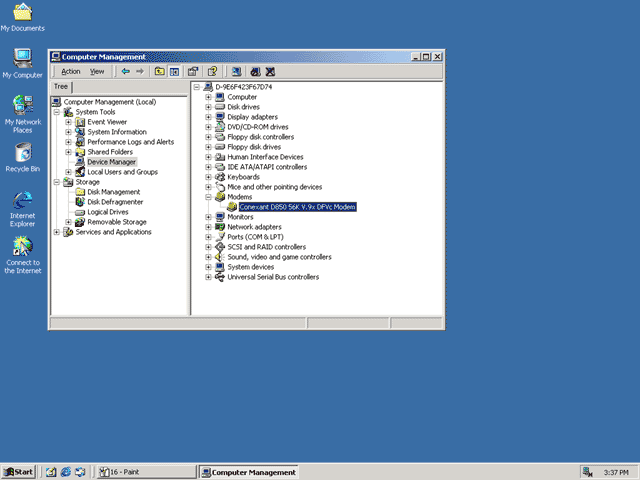Expand the Network adapters category
The image size is (640, 480).
pyautogui.click(x=209, y=227)
